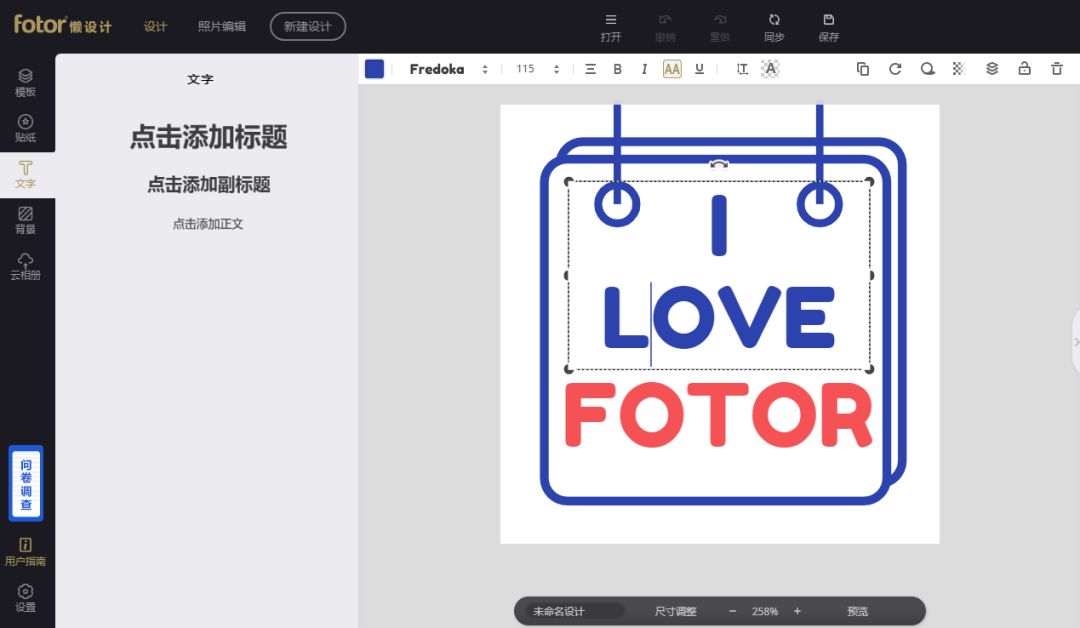
Task: Open the 问卷调查 survey button
Action: tap(26, 483)
